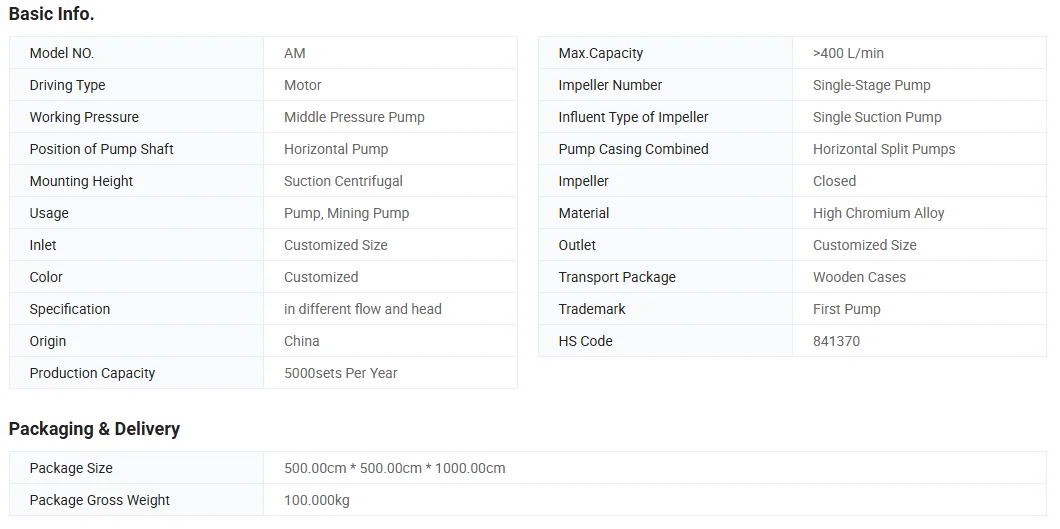The image size is (1060, 529).
Task: Click the HS Code value 841370
Action: (x=836, y=341)
